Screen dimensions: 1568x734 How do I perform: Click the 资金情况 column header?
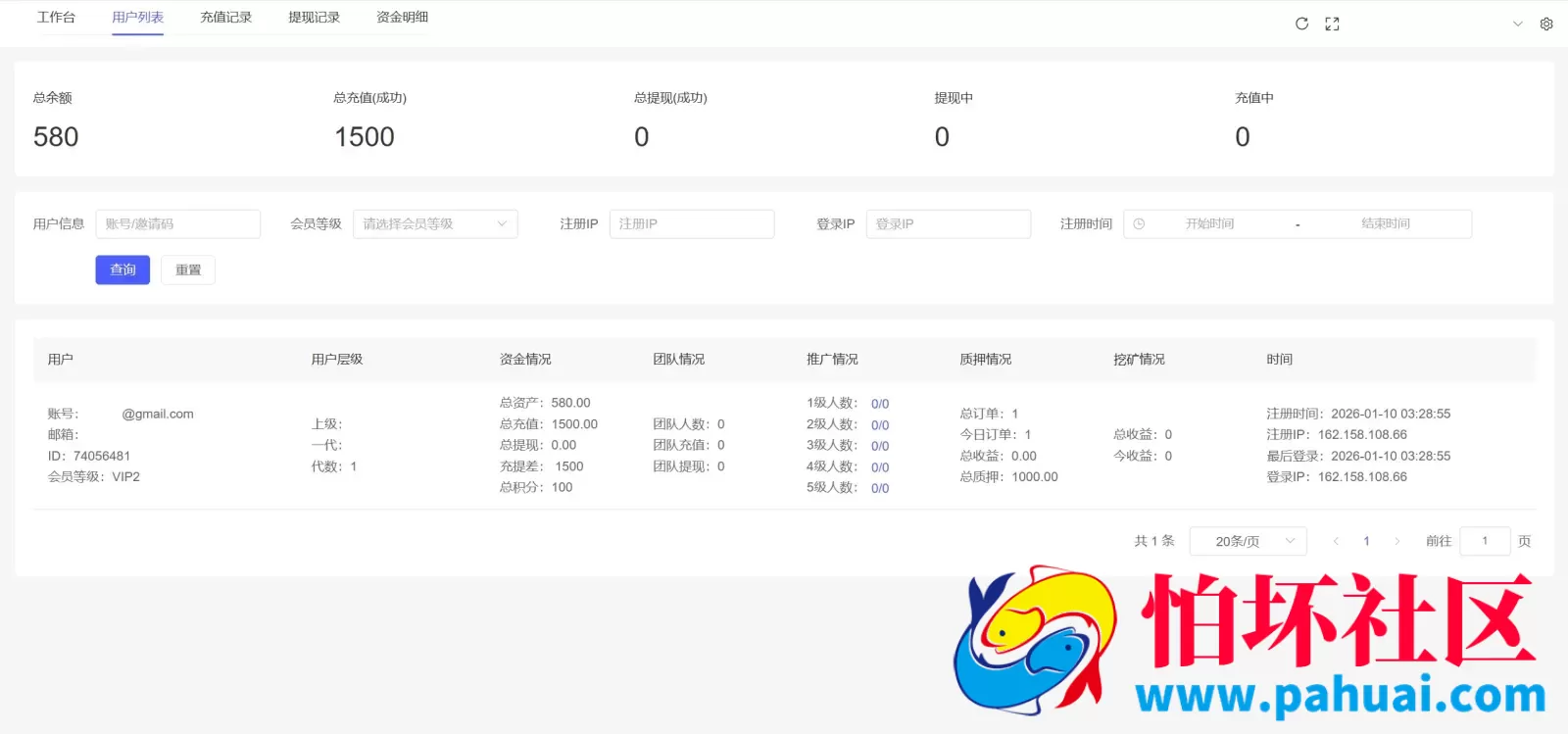point(525,360)
